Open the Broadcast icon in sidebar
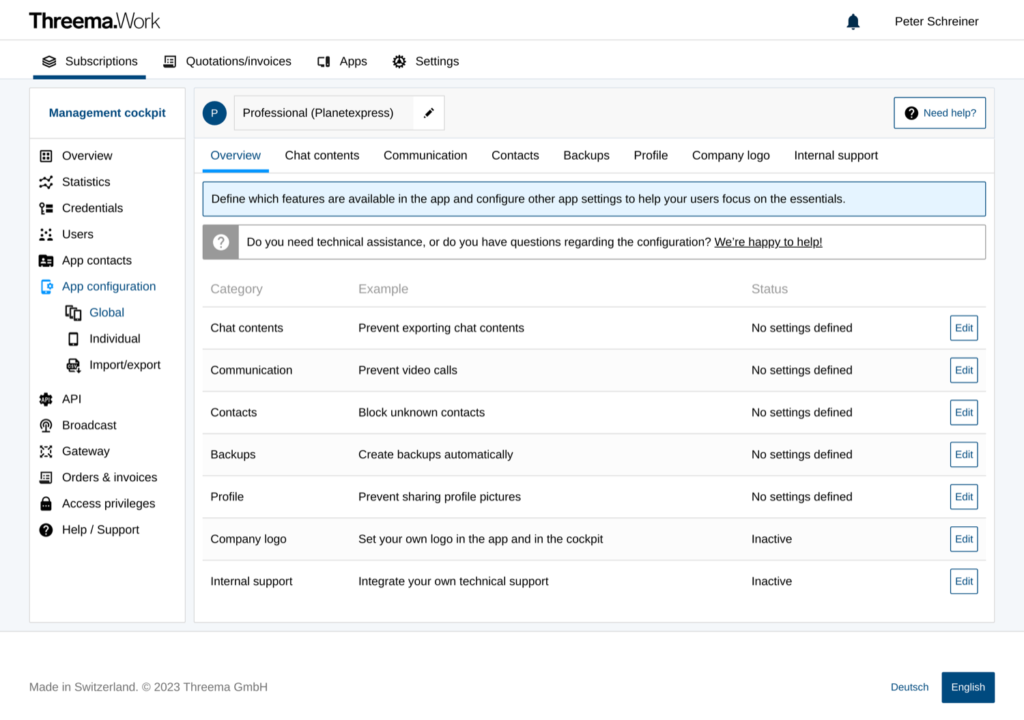This screenshot has width=1024, height=720. point(46,425)
